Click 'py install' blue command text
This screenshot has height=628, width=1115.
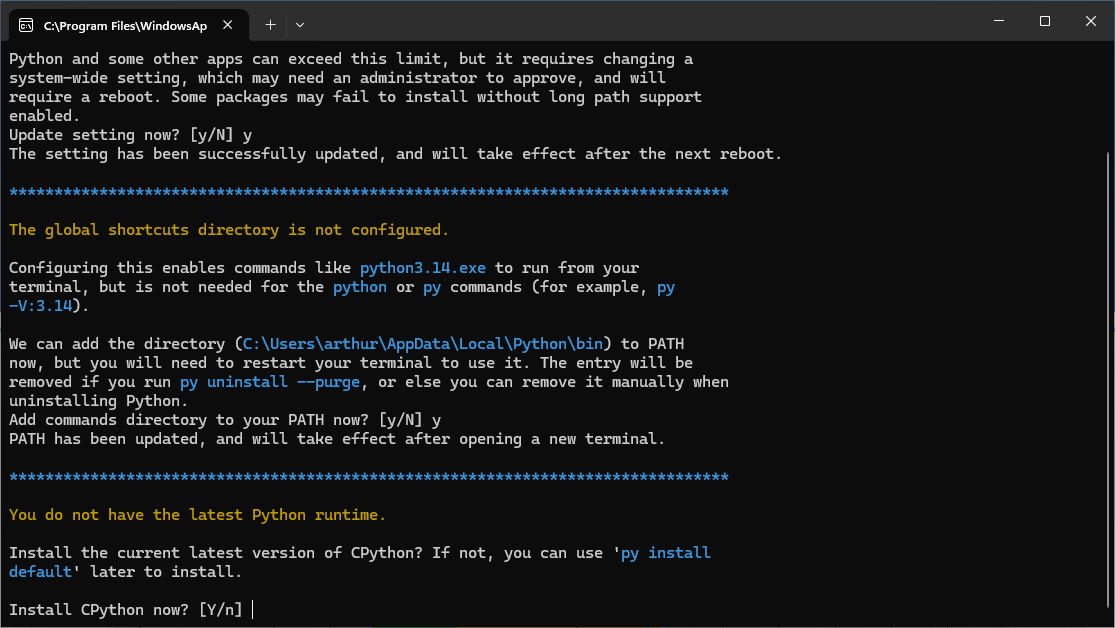[x=666, y=553]
